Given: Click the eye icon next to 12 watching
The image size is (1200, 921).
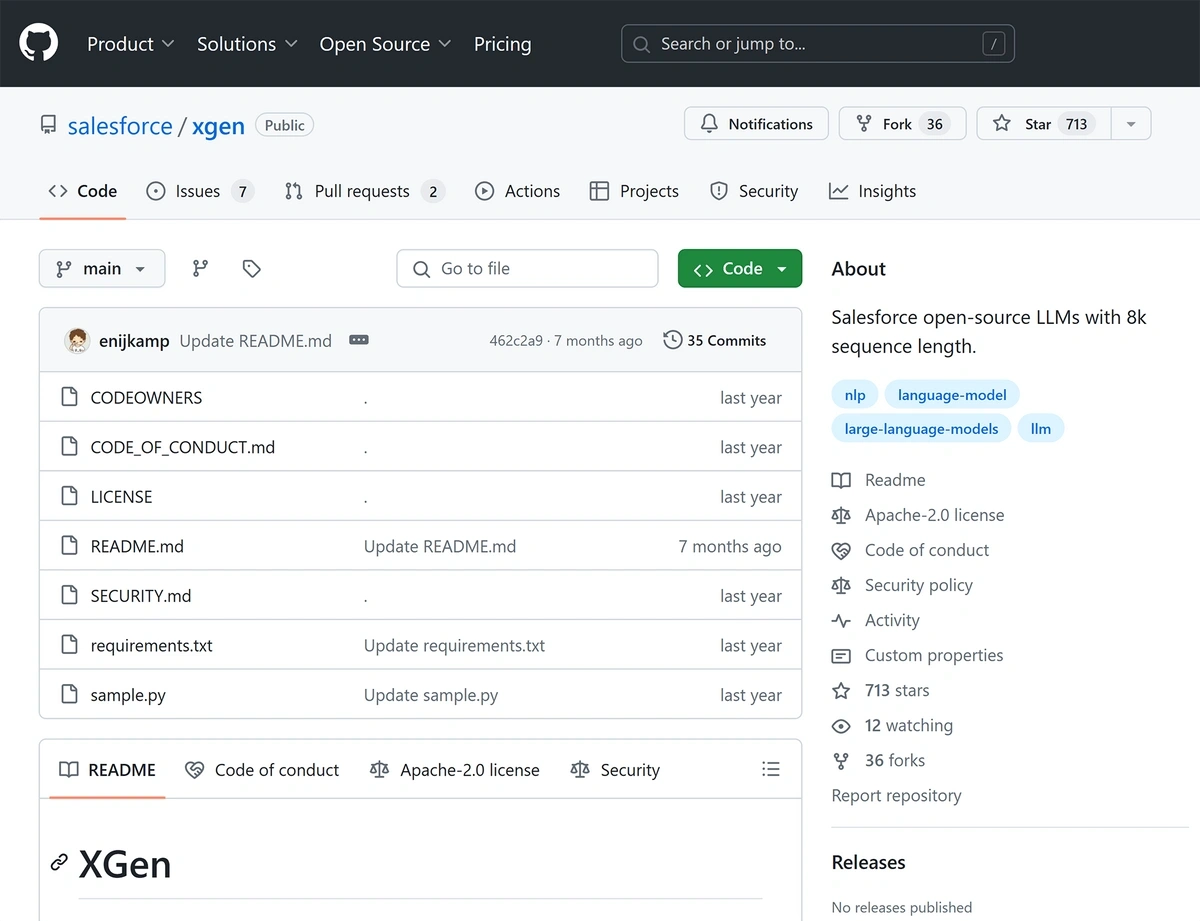Looking at the screenshot, I should tap(841, 725).
